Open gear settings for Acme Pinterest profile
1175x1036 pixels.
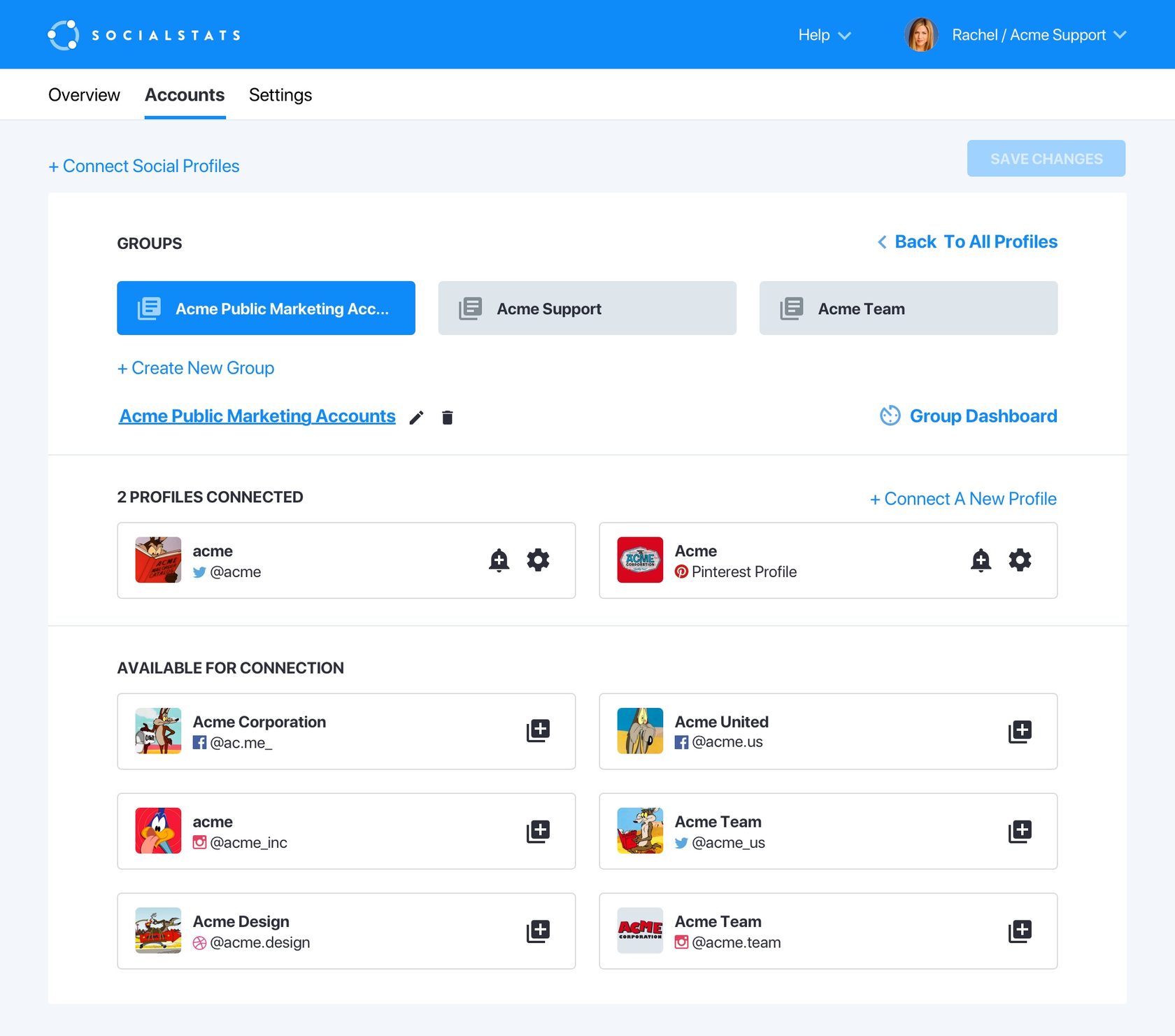click(x=1019, y=560)
